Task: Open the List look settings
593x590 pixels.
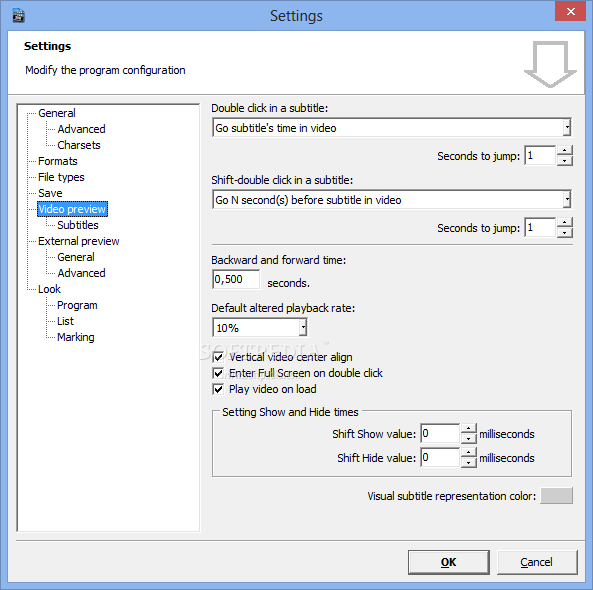Action: [65, 321]
